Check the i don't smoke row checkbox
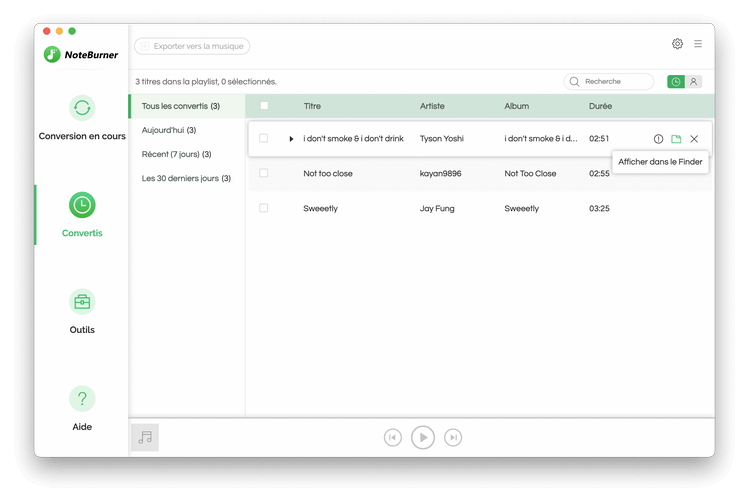The image size is (749, 502). coord(263,139)
